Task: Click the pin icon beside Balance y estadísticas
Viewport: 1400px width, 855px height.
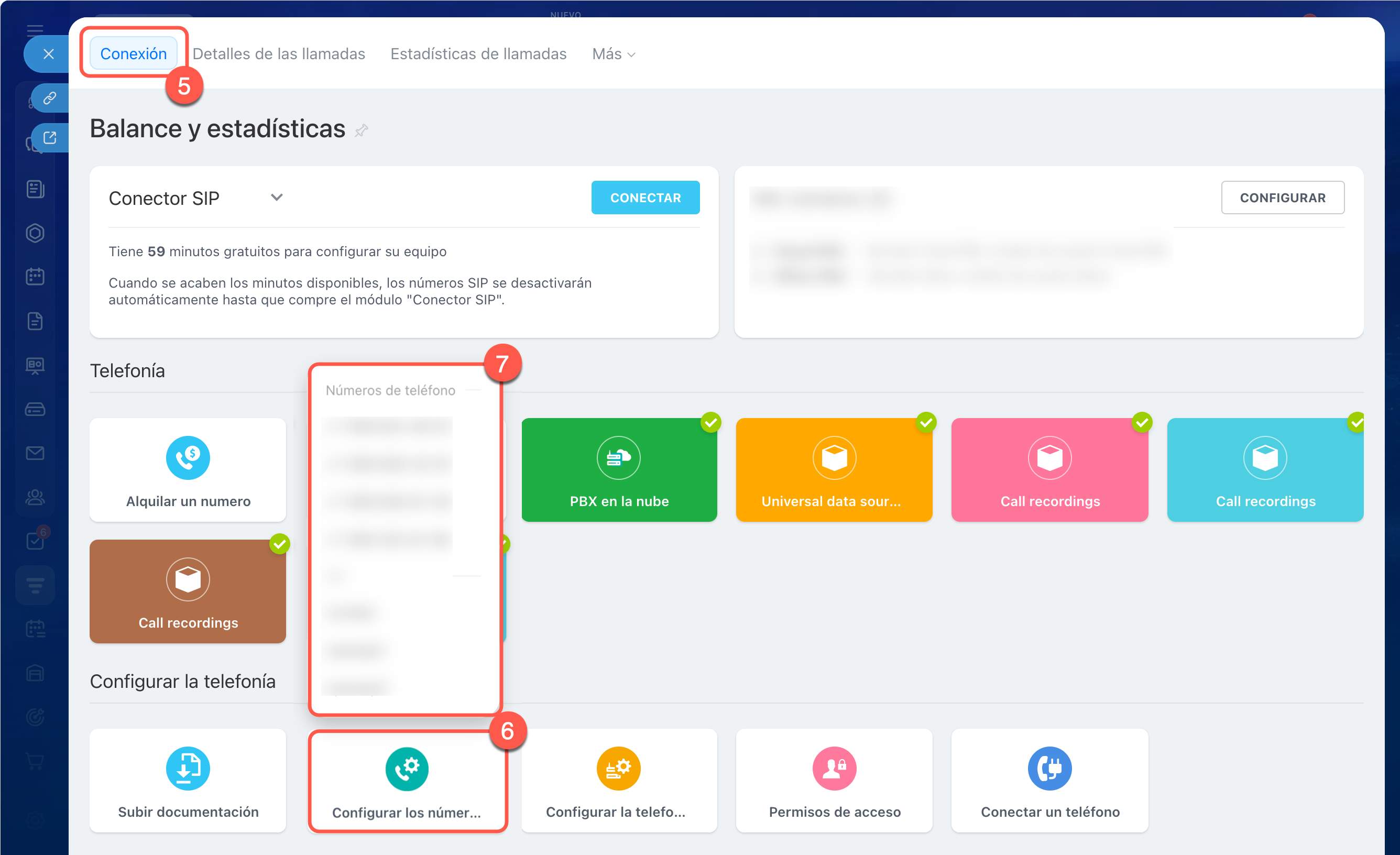Action: 362,130
